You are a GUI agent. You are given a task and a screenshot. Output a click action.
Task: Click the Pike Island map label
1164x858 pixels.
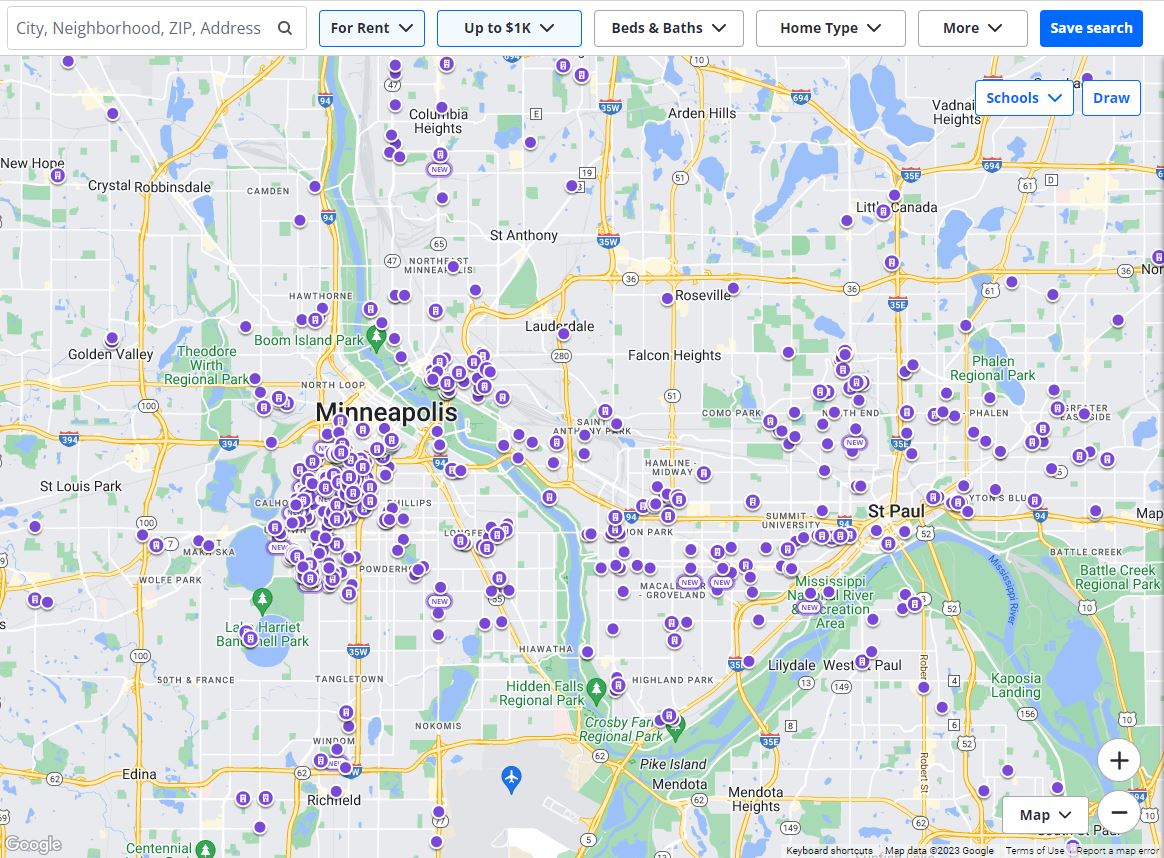[x=673, y=764]
